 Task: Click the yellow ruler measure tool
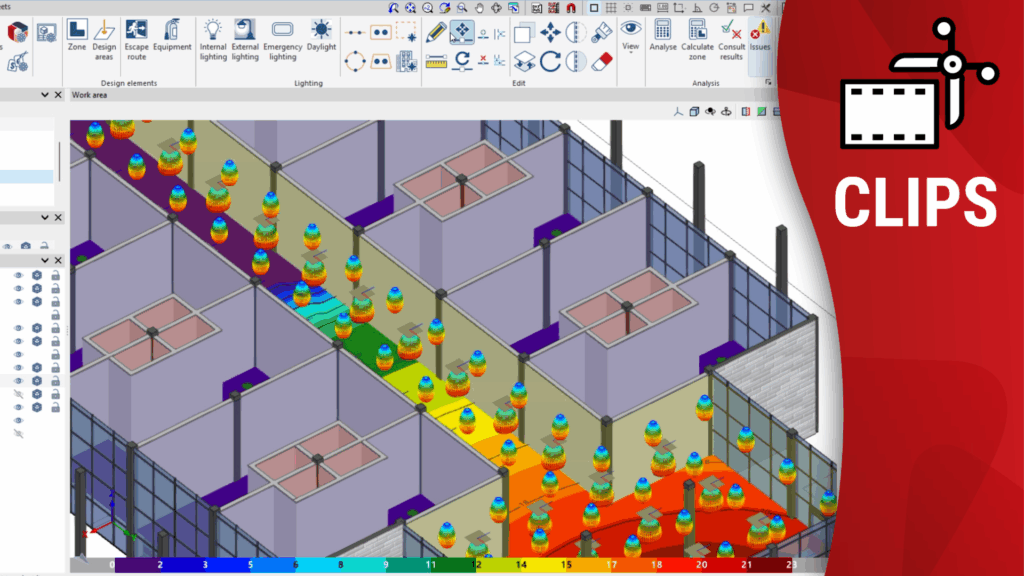click(x=435, y=62)
